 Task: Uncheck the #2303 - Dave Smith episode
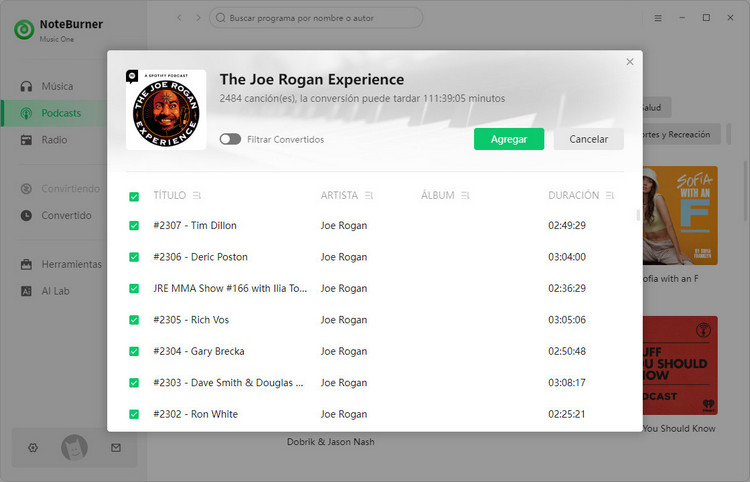(134, 383)
